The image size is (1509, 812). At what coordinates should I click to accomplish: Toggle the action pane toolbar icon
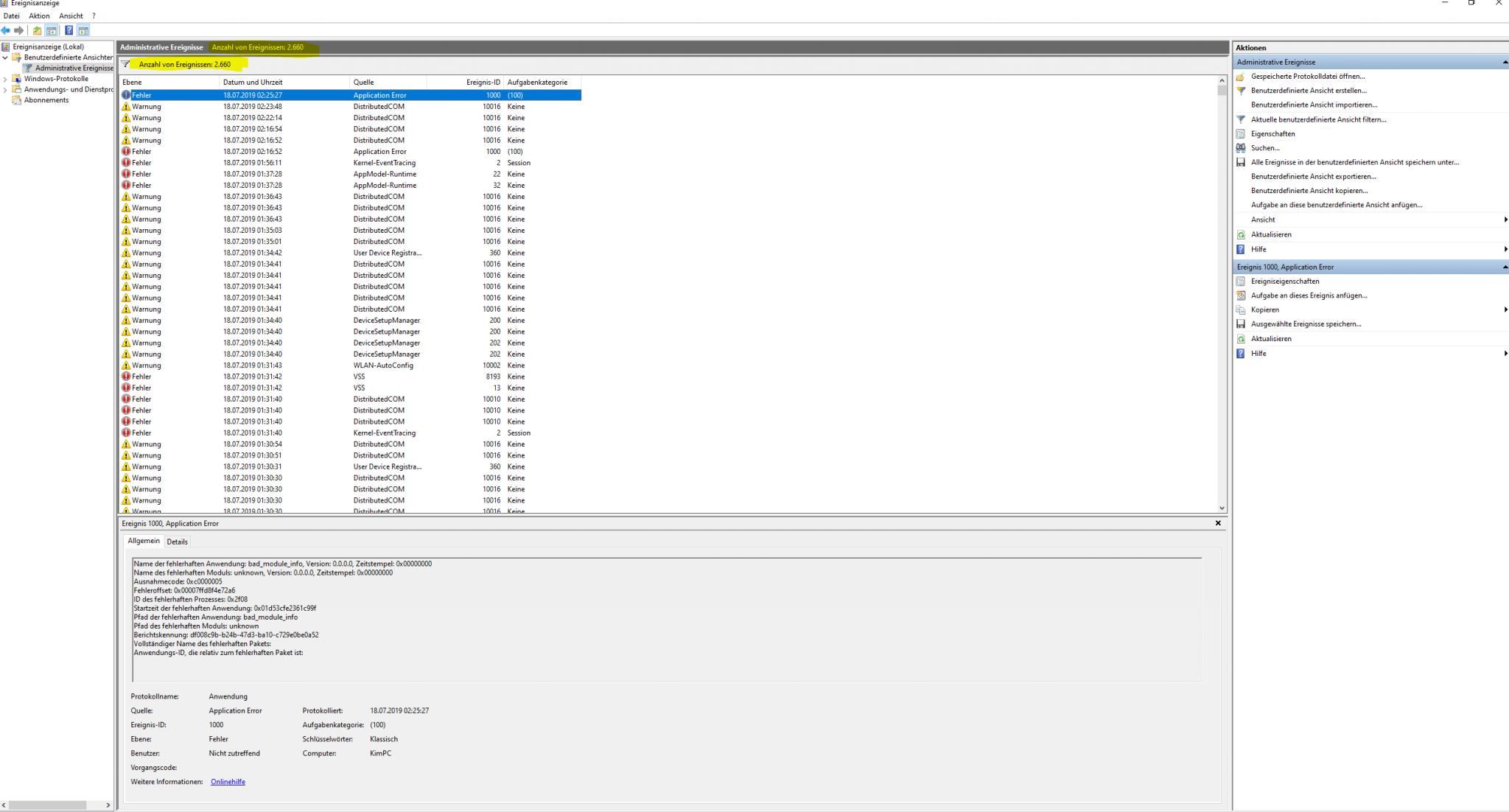click(83, 30)
